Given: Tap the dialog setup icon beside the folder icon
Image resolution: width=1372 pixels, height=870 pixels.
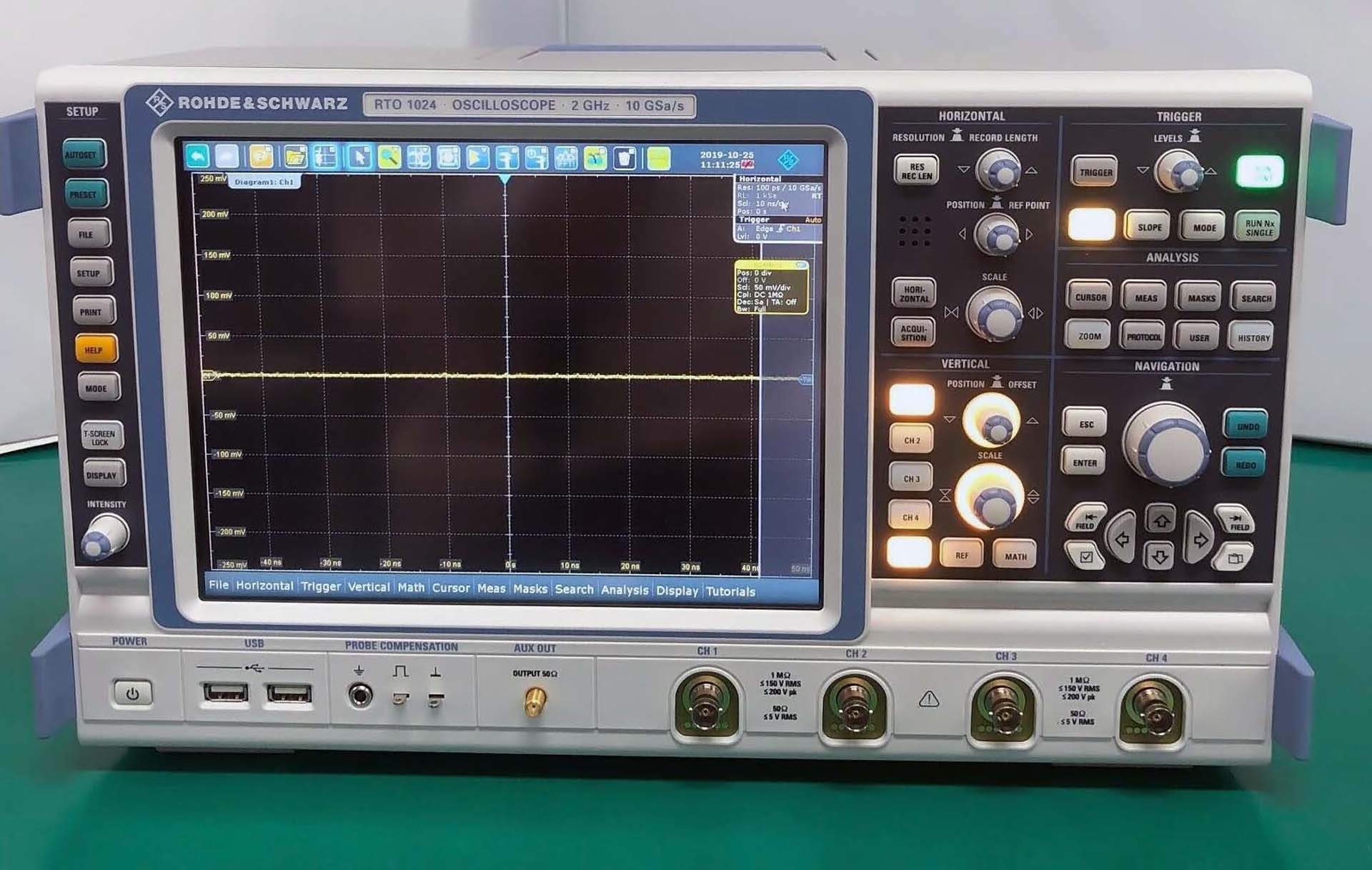Looking at the screenshot, I should 325,157.
